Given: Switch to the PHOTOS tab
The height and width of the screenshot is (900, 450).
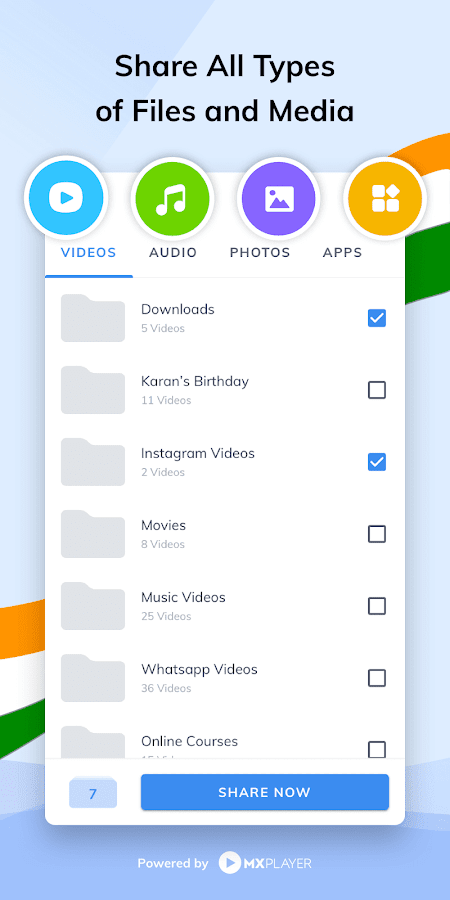Looking at the screenshot, I should point(260,253).
